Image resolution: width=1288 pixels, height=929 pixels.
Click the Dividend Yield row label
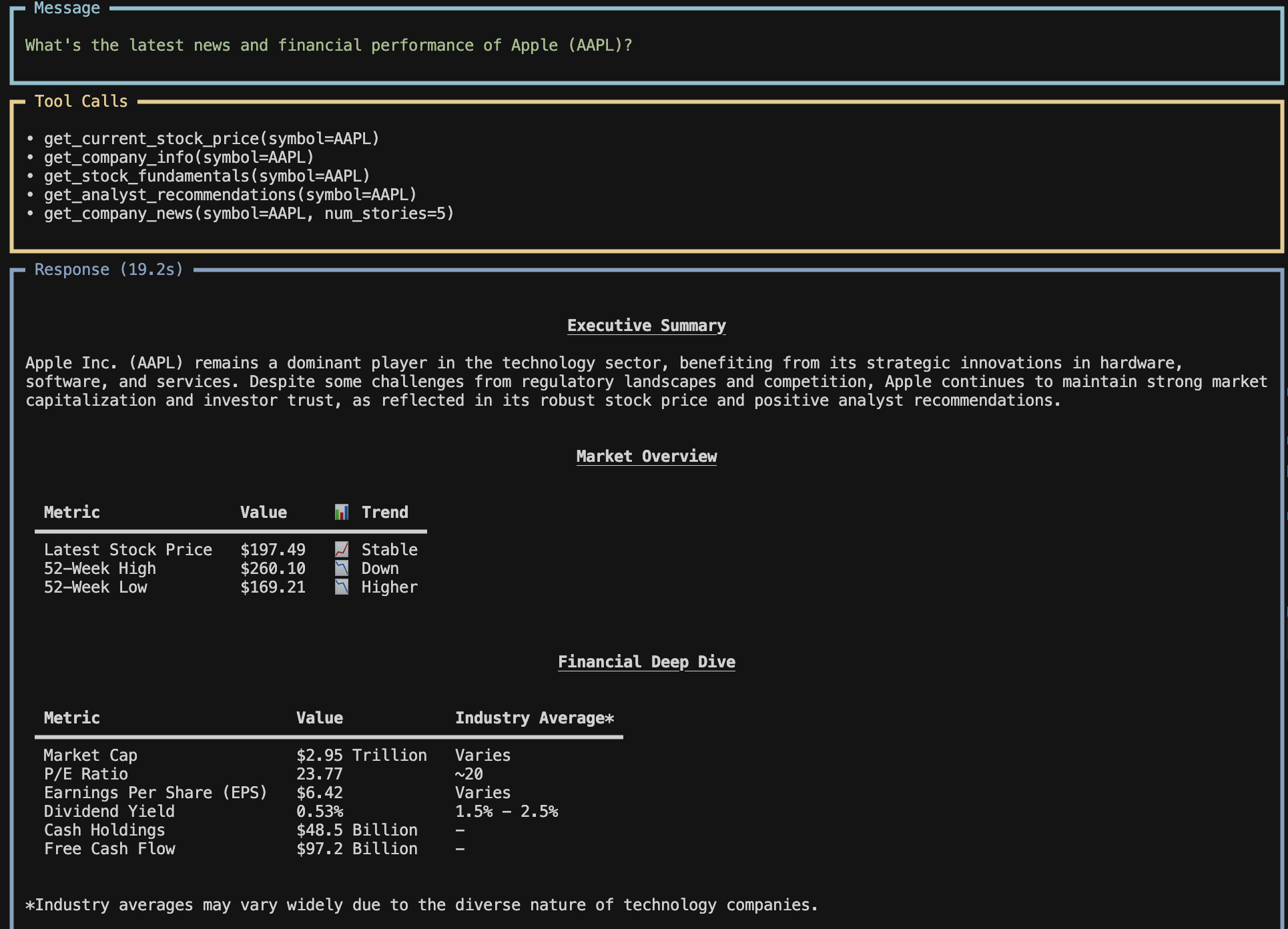coord(109,812)
